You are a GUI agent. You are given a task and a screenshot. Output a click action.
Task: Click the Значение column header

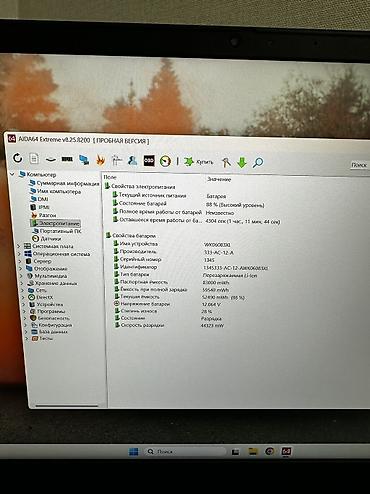pyautogui.click(x=219, y=179)
